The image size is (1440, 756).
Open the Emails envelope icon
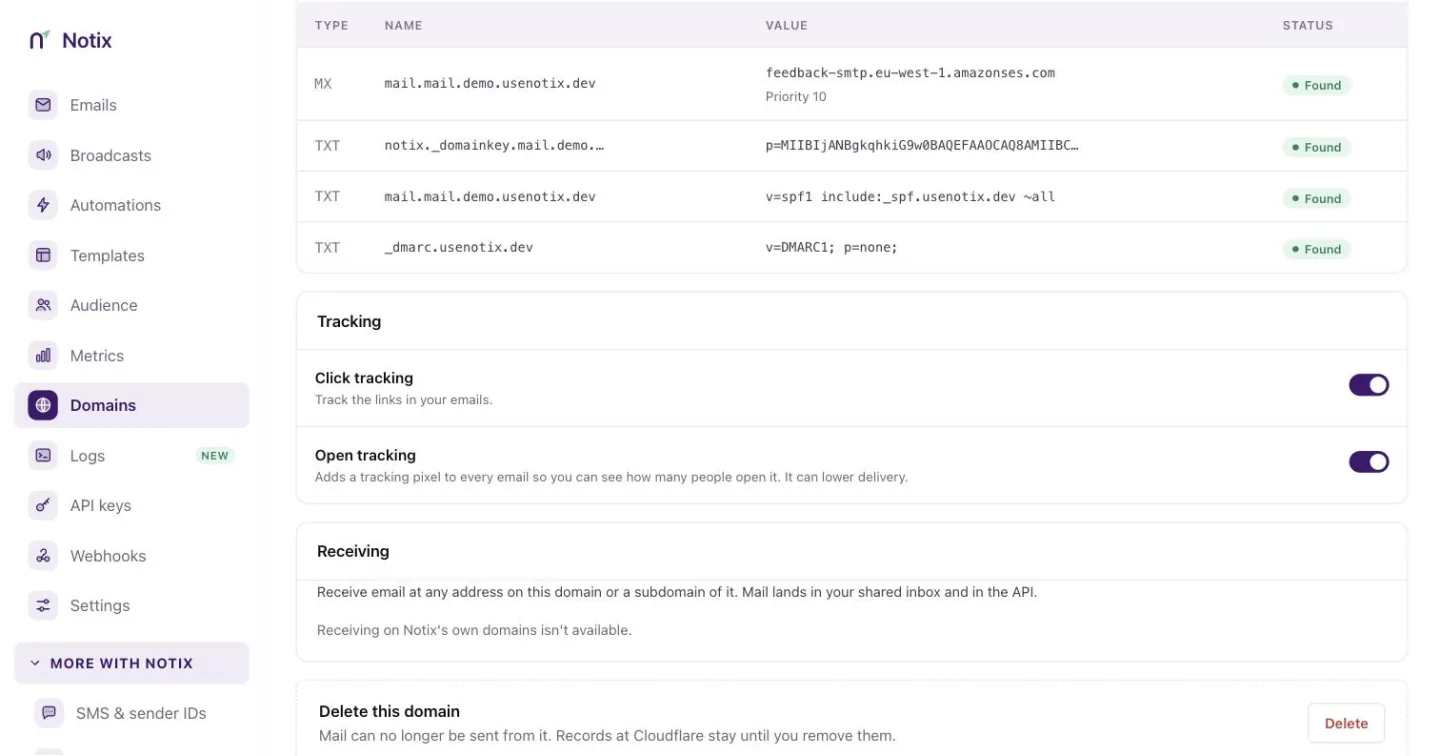point(43,105)
